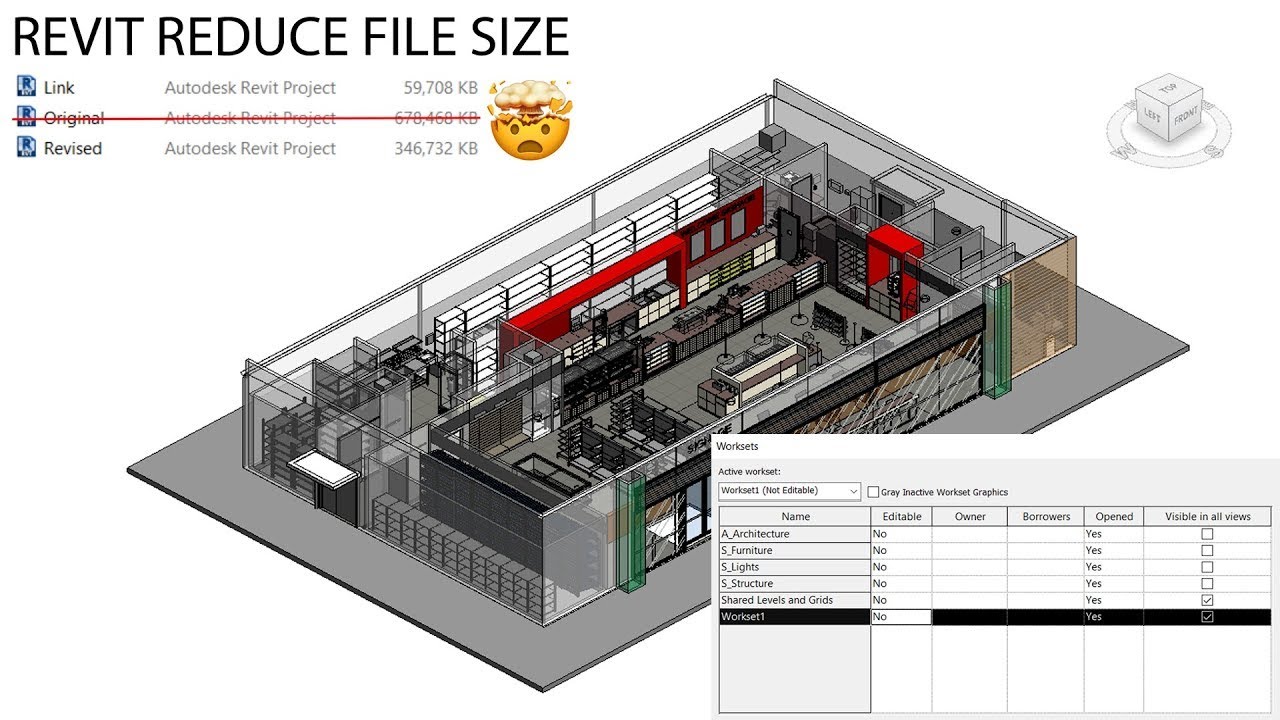Click the Revit file icon beside Original

[26, 117]
